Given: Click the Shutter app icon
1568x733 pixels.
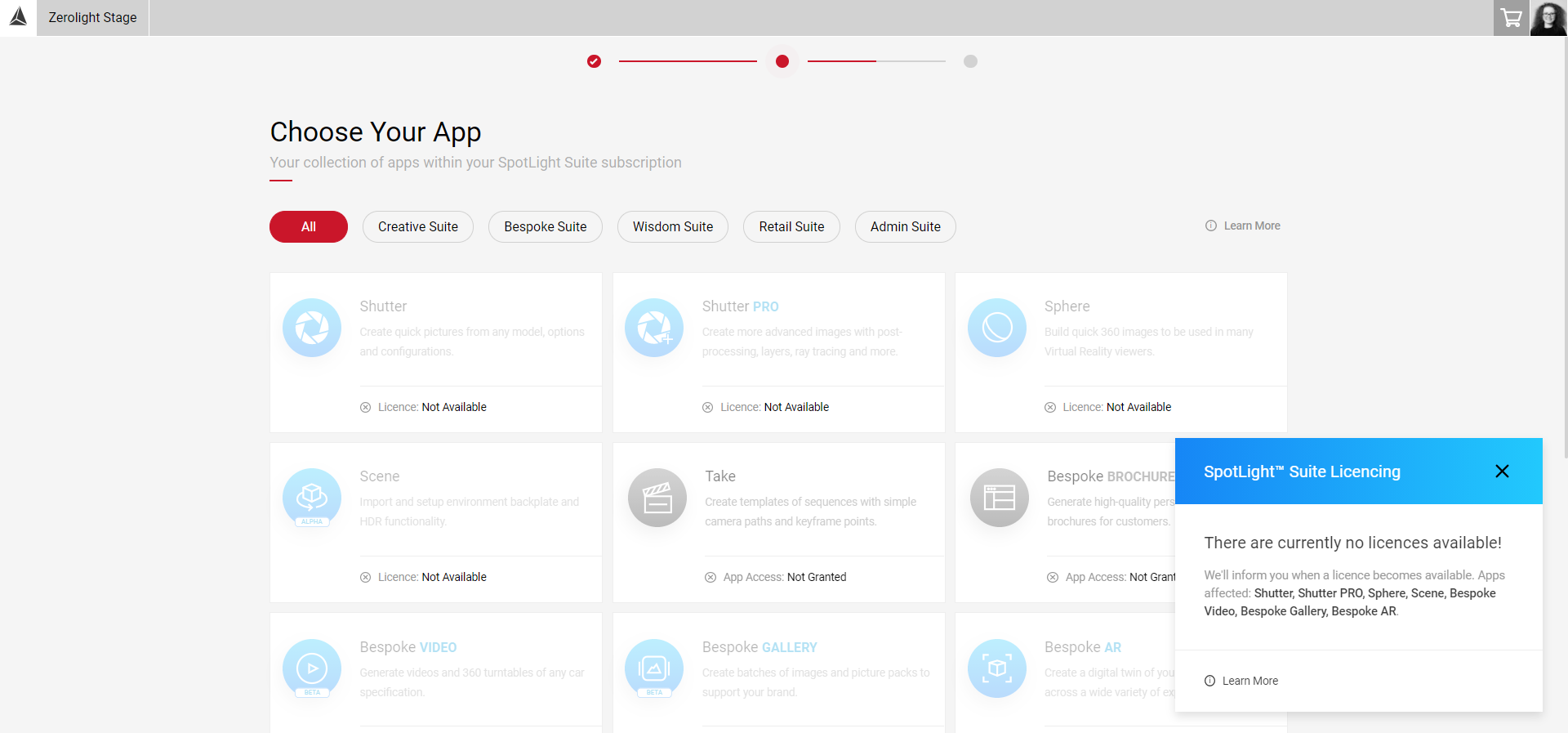Looking at the screenshot, I should (x=312, y=328).
